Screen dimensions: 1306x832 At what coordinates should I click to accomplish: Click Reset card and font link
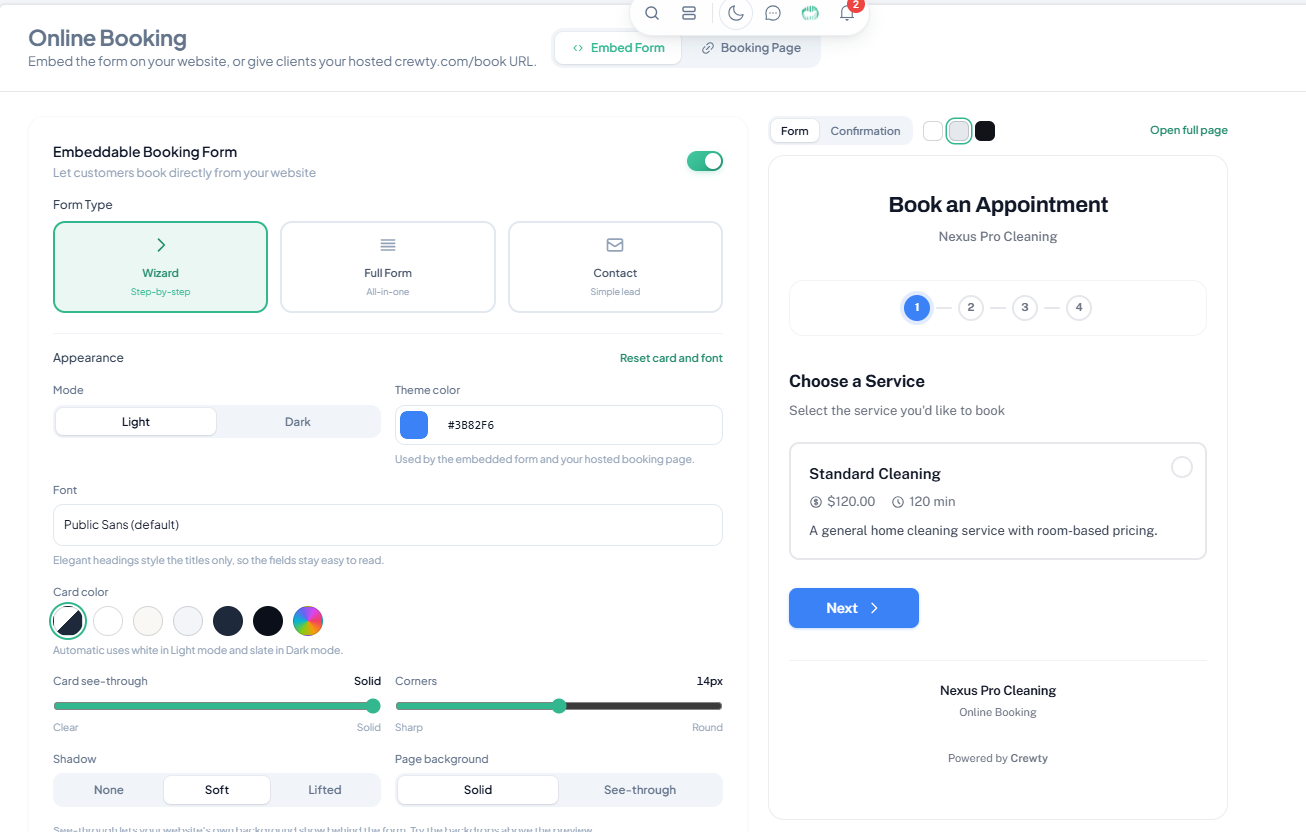point(671,358)
